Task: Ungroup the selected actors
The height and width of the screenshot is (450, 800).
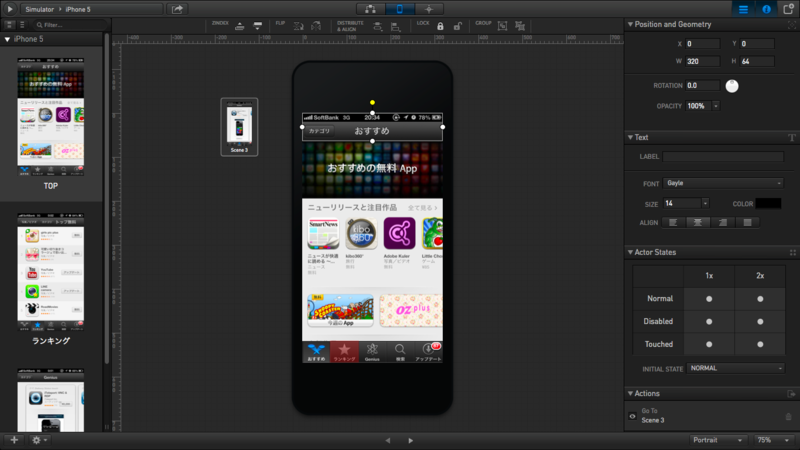Action: 520,26
